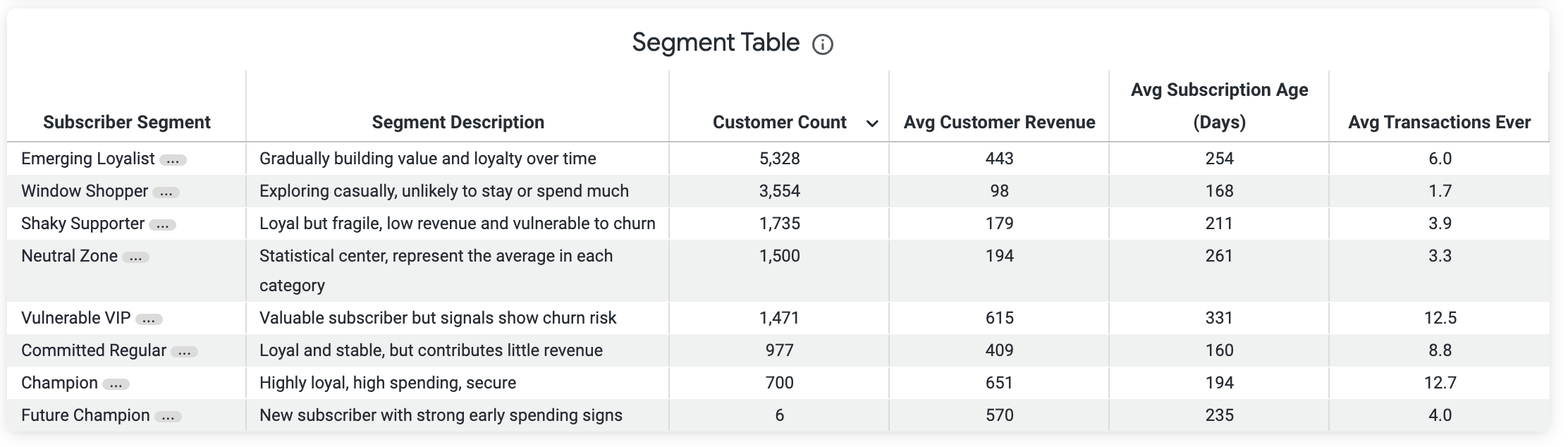The image size is (1568, 447).
Task: Click description 'Highly loyal, high spending, secure'
Action: point(388,383)
